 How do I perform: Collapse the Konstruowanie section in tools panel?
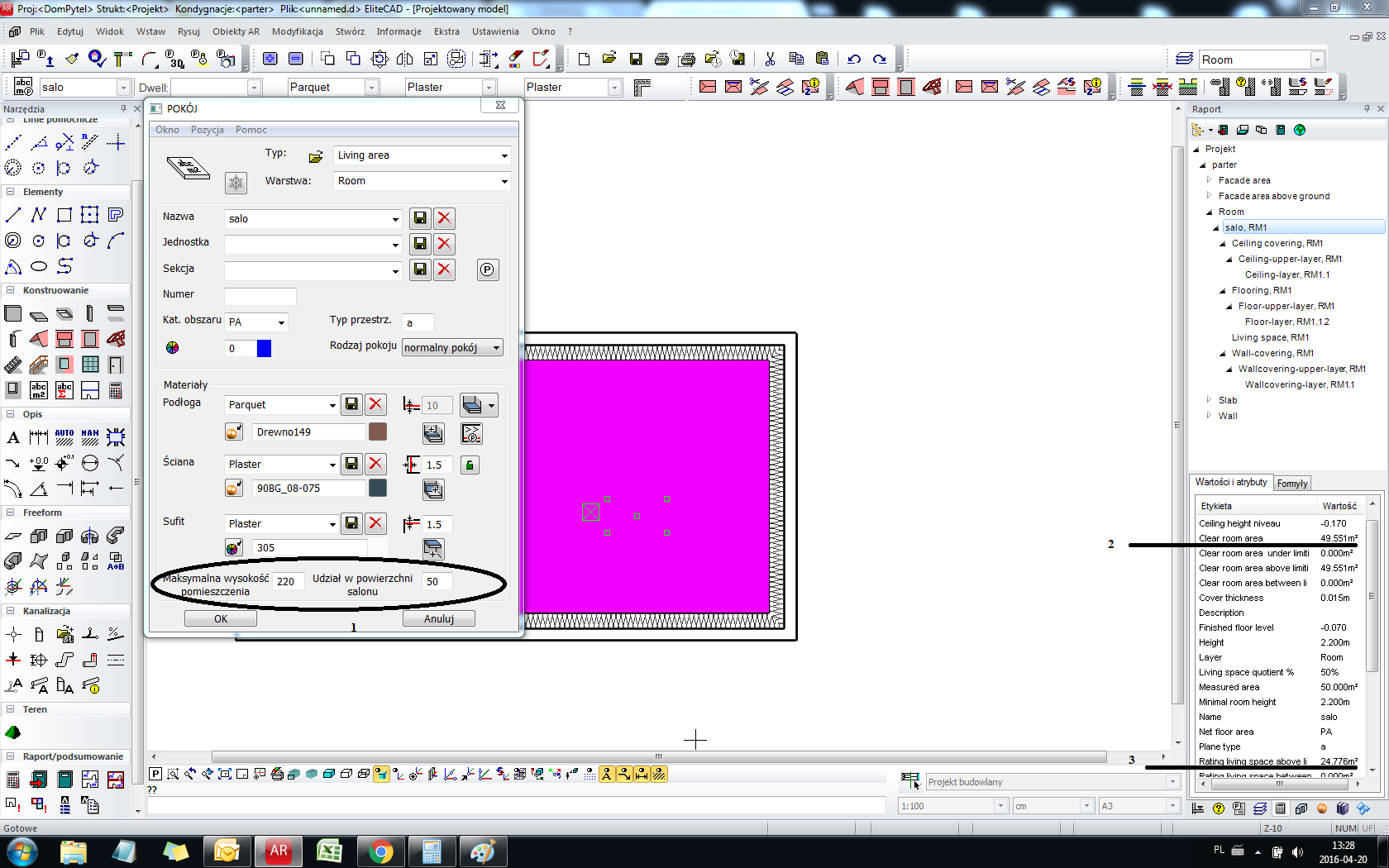pos(11,290)
